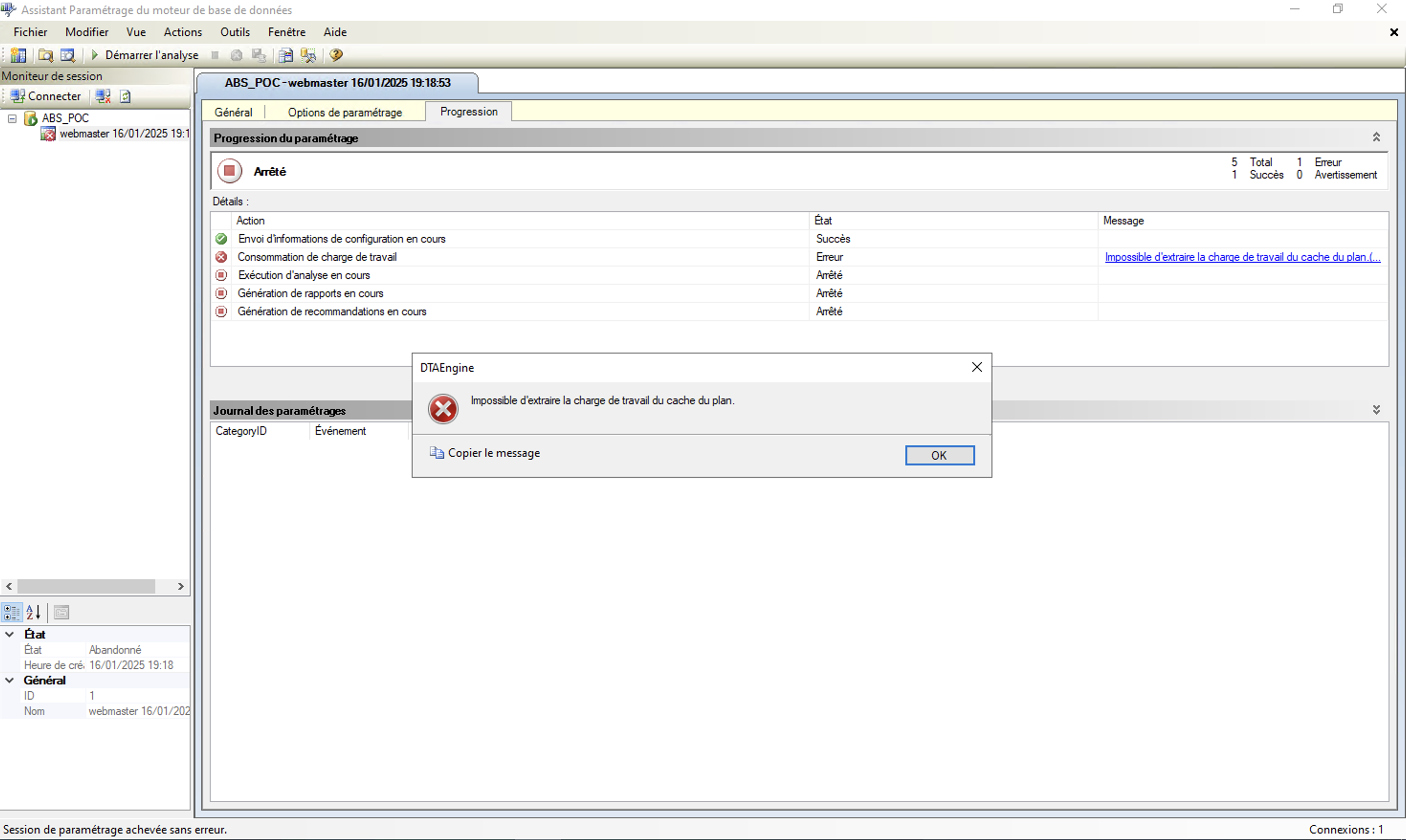Click the disconnect server icon
The image size is (1406, 840).
pos(103,96)
